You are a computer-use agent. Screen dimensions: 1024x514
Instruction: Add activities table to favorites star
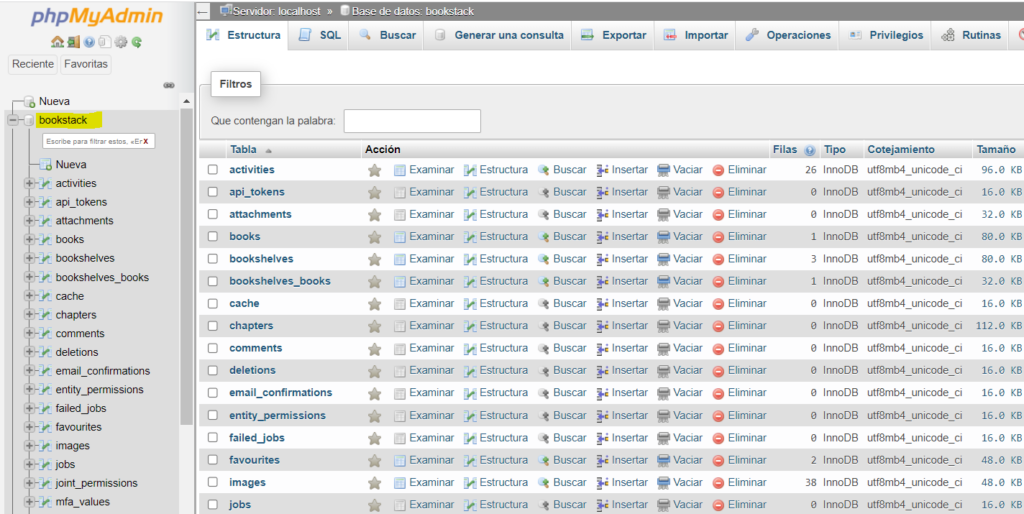(x=374, y=170)
